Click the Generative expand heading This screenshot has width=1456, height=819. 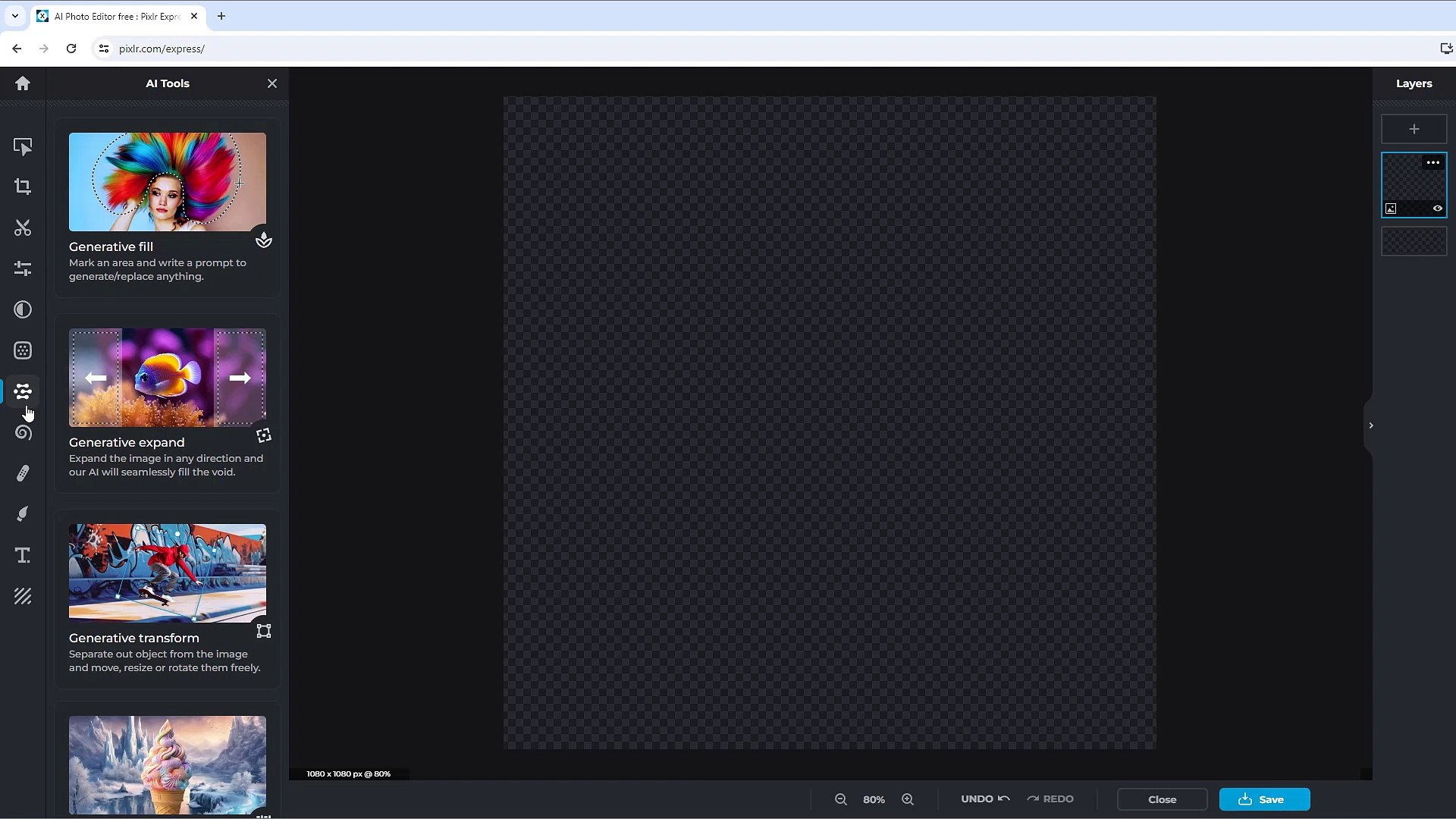click(x=127, y=442)
